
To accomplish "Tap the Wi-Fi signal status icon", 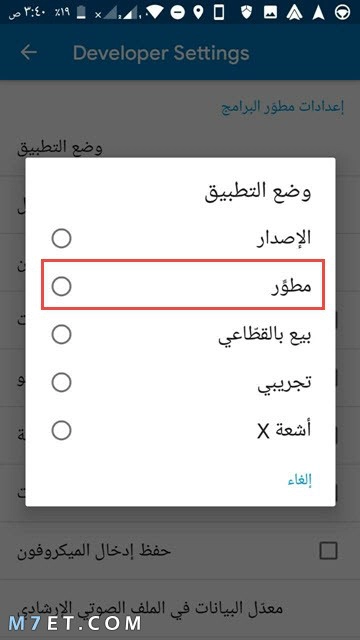I will tap(155, 13).
